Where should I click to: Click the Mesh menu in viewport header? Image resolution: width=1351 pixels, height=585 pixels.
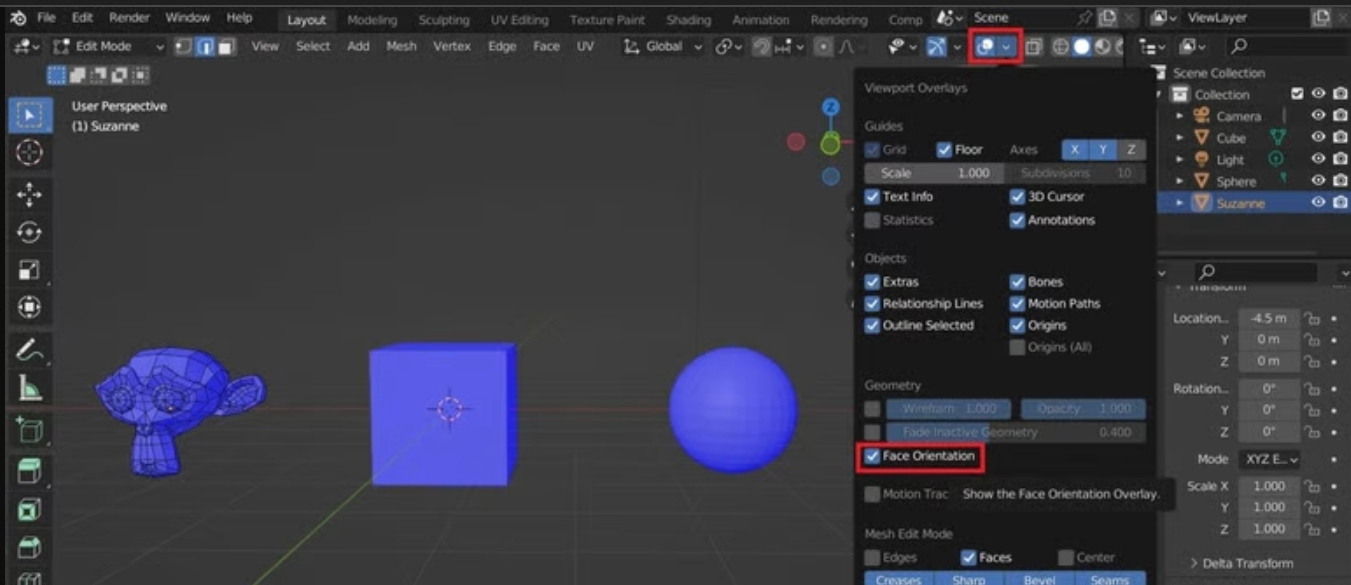pyautogui.click(x=399, y=47)
